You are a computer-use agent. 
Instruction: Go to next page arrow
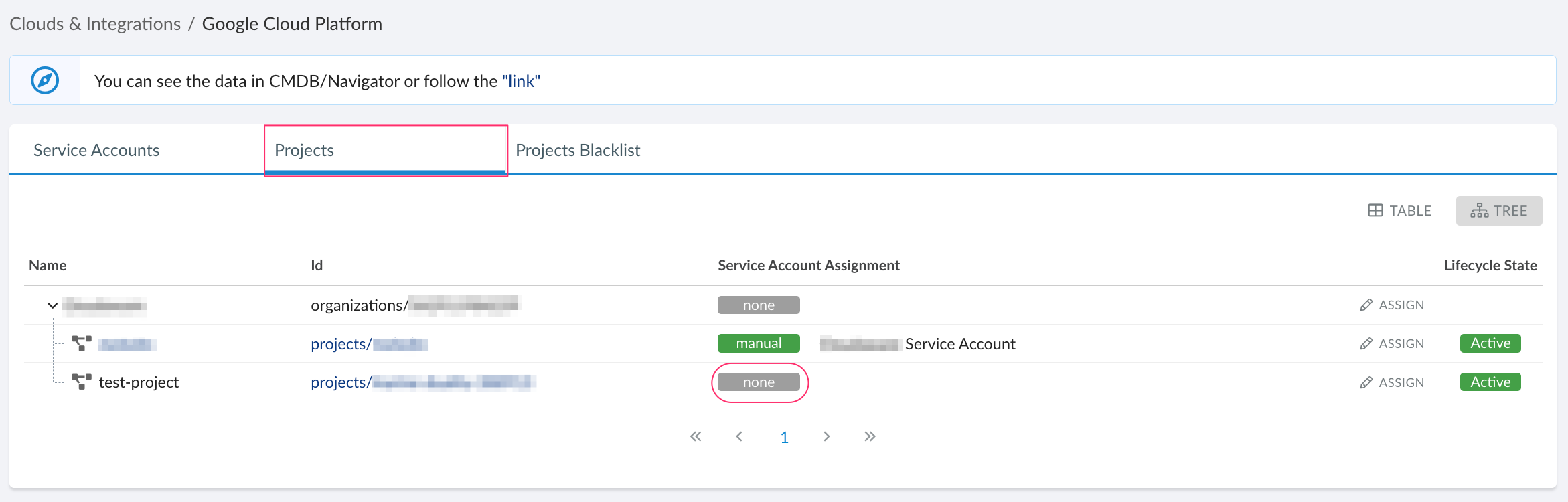point(827,437)
